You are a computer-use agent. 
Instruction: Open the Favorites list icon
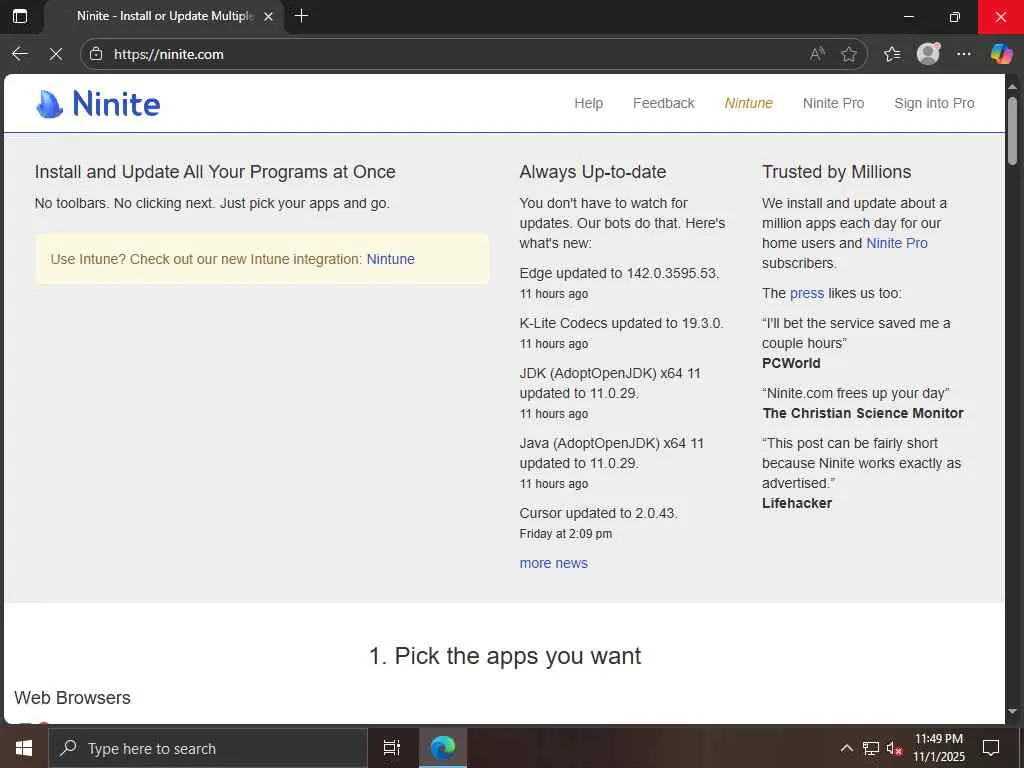click(891, 54)
